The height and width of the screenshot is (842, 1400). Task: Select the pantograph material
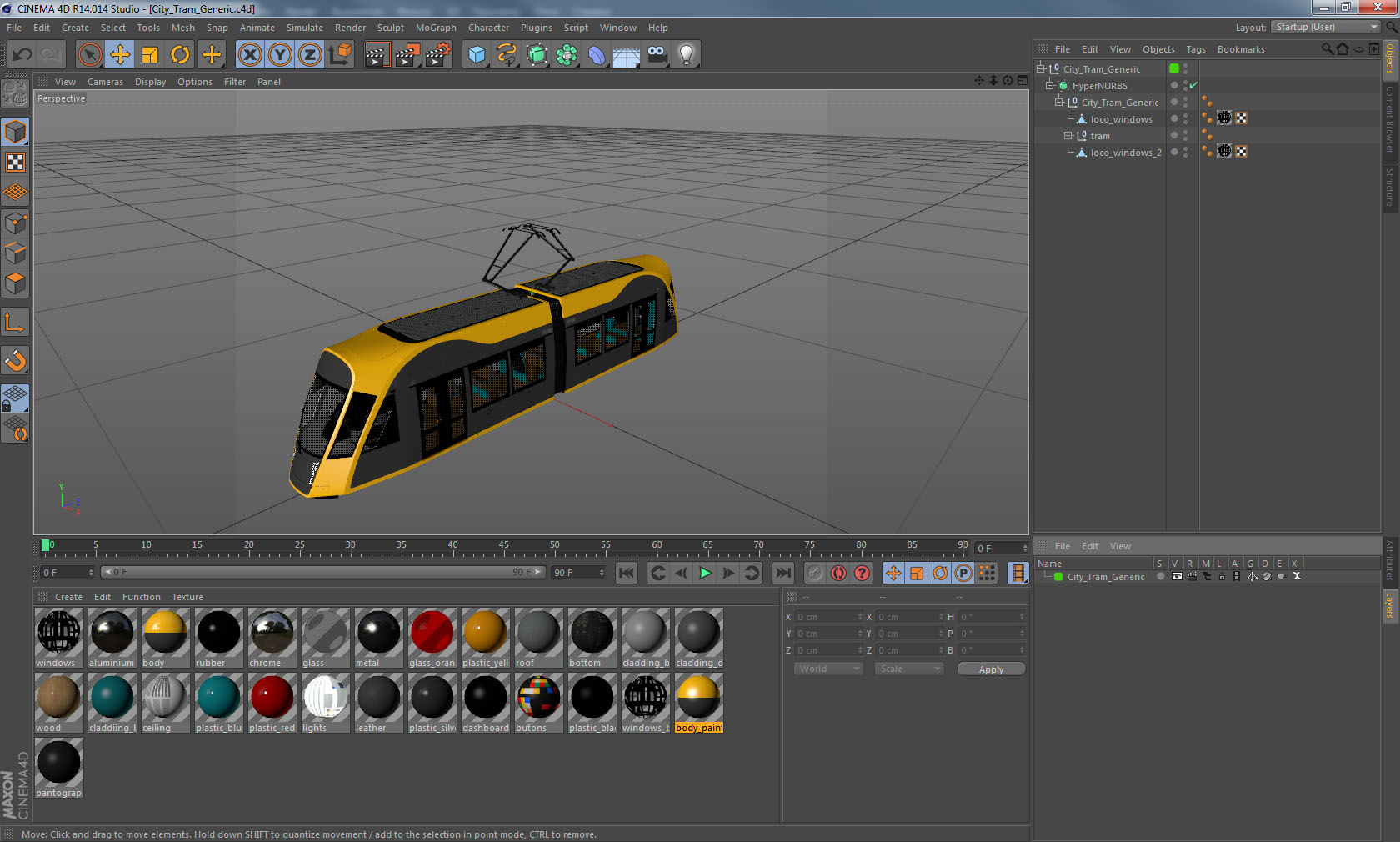58,768
